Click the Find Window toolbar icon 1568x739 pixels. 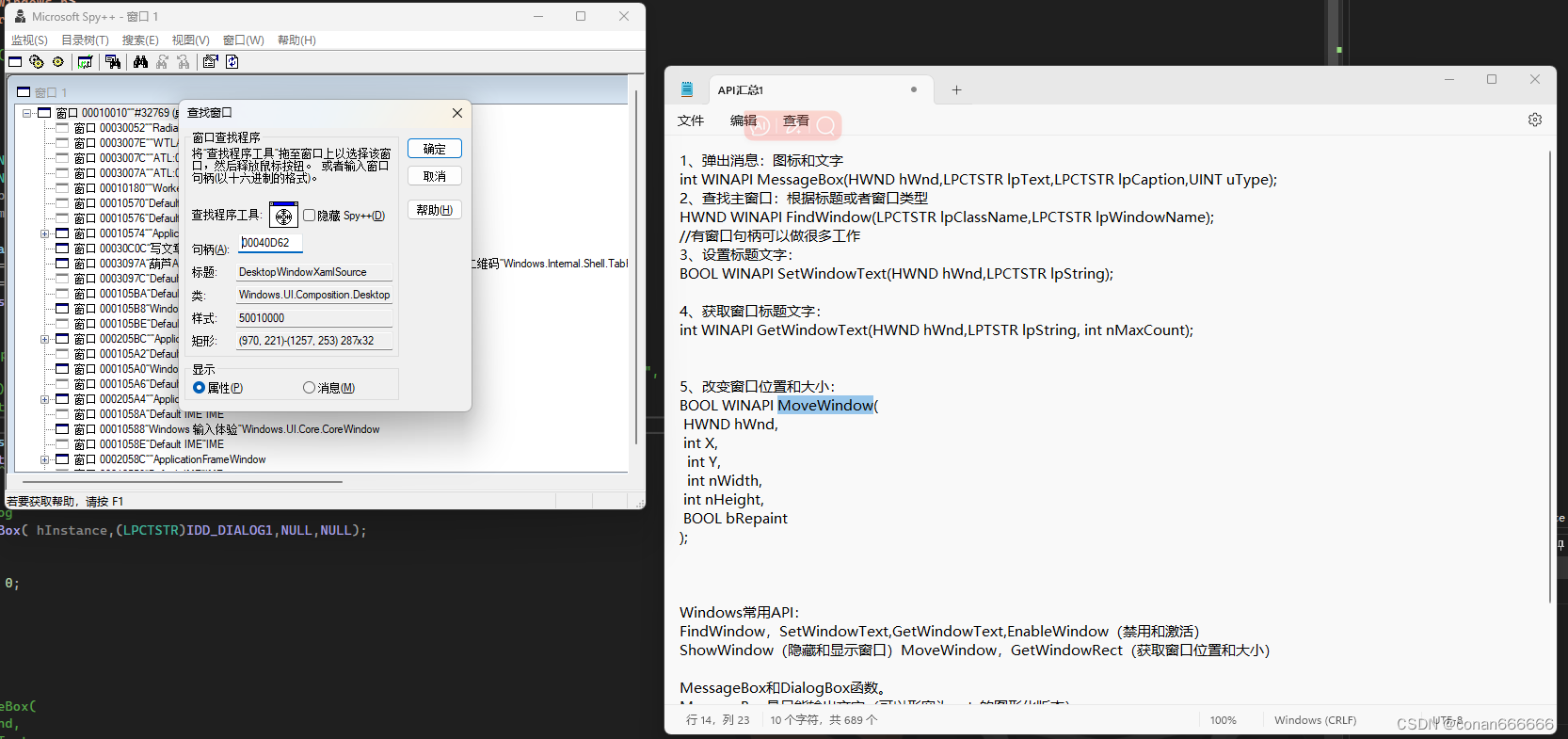coord(113,62)
